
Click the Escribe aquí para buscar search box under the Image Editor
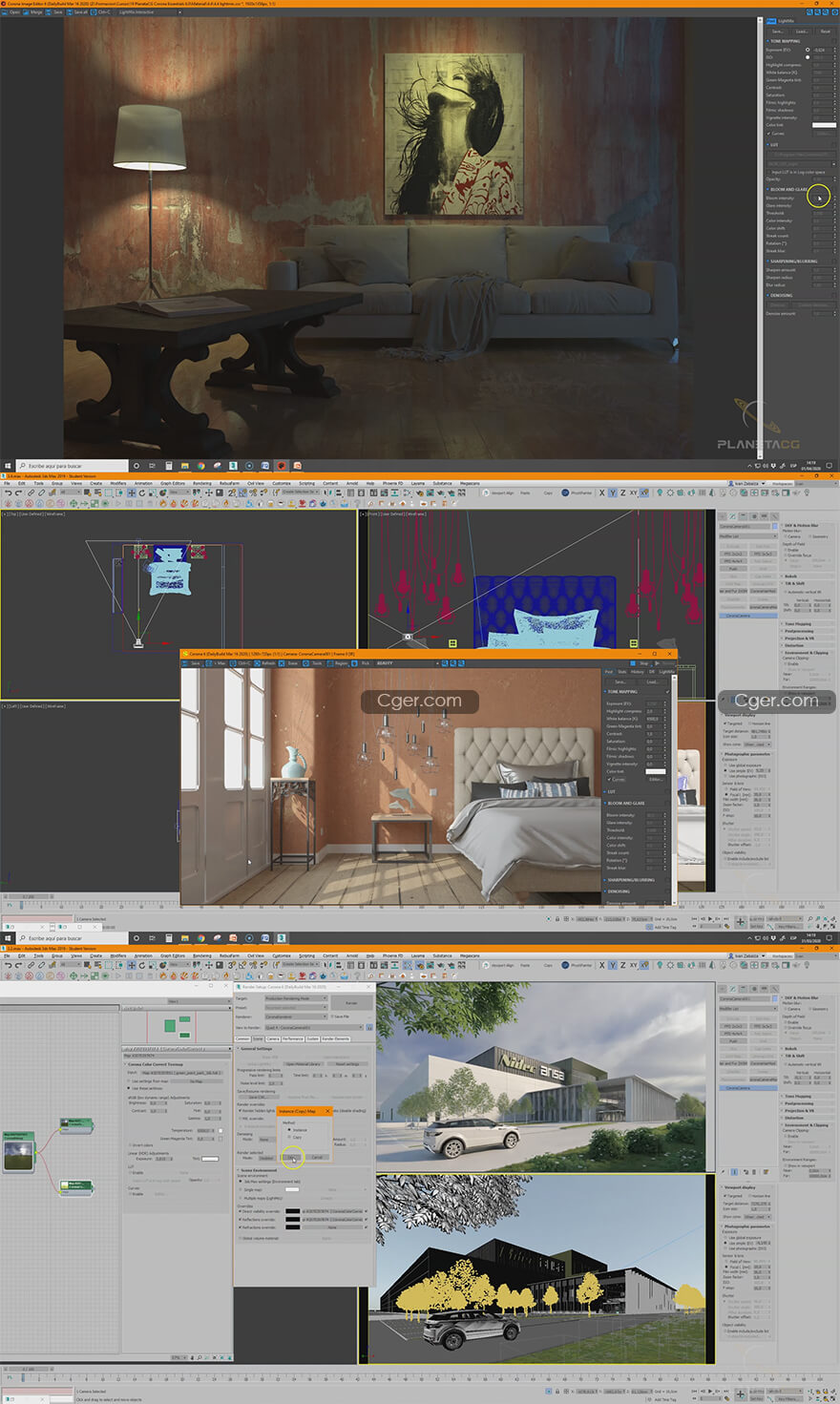tap(73, 466)
